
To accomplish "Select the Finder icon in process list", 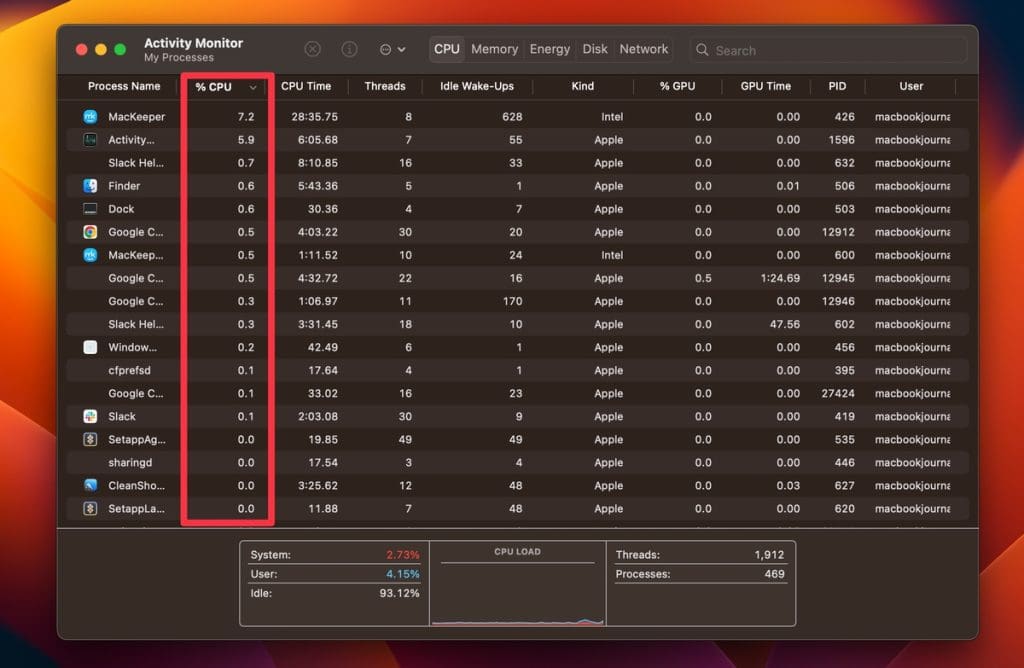I will pos(90,185).
